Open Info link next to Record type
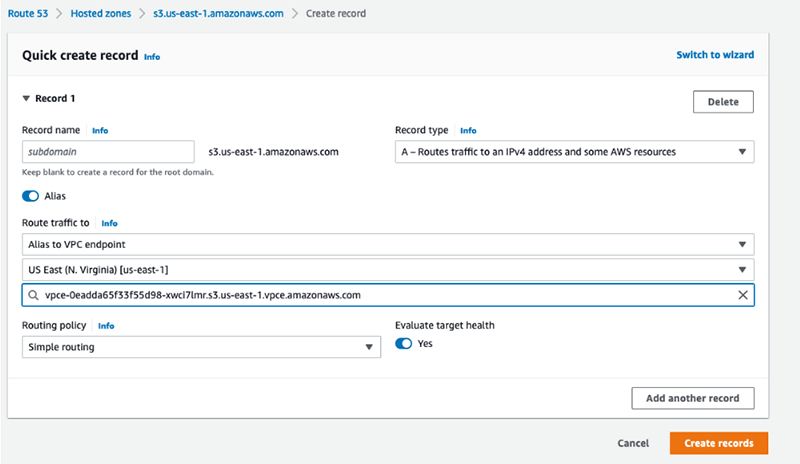 468,131
